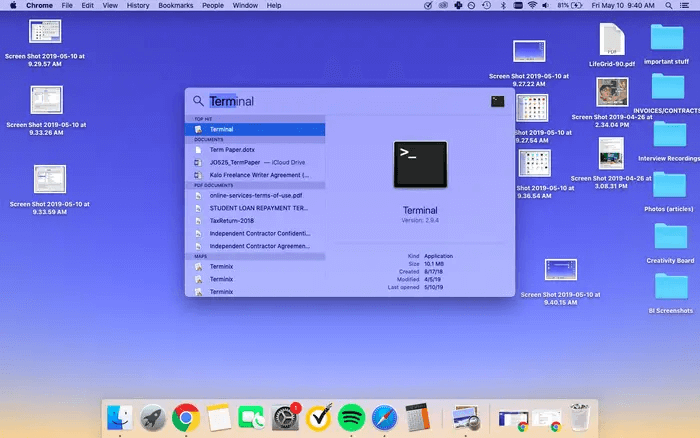Click the Wi-Fi status icon
Image resolution: width=700 pixels, height=438 pixels.
(x=532, y=6)
